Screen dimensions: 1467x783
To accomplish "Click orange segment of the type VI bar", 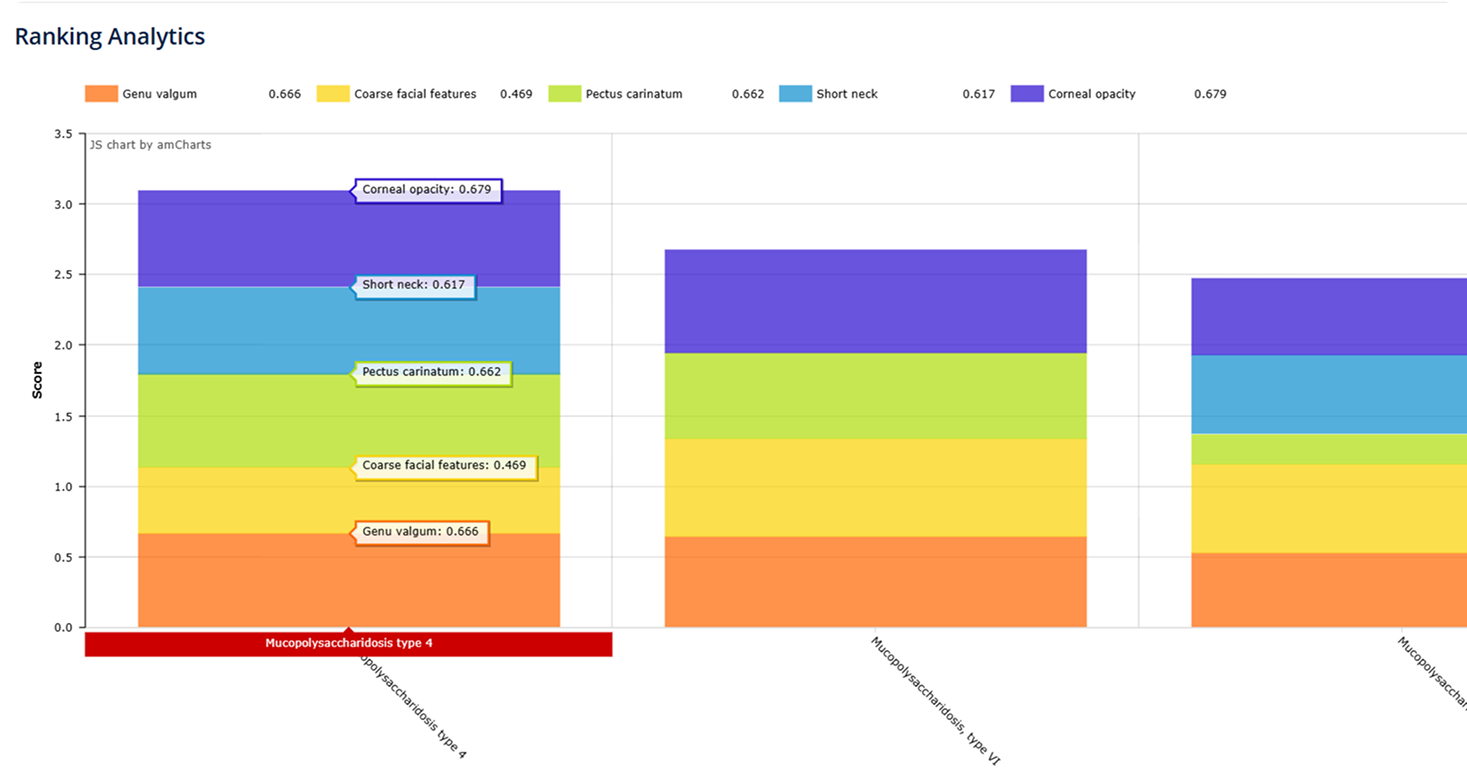I will (x=875, y=582).
